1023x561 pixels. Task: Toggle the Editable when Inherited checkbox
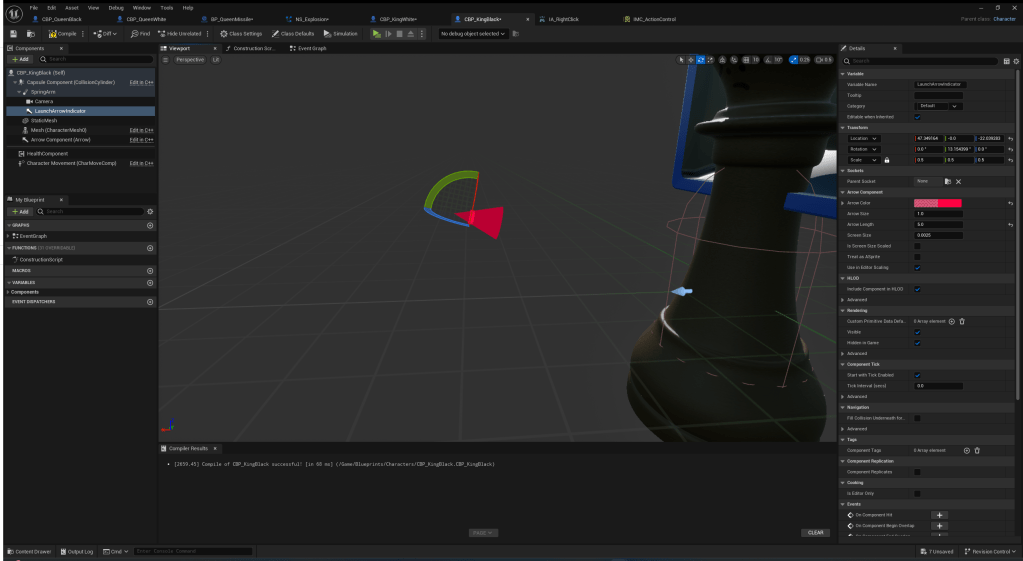(917, 116)
